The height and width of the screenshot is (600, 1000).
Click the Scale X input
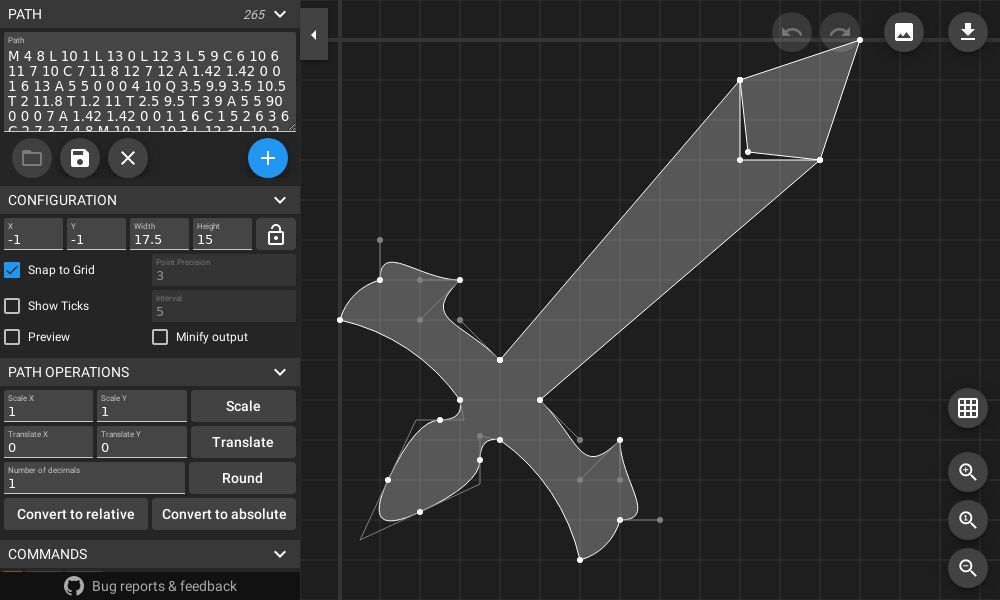pyautogui.click(x=48, y=406)
